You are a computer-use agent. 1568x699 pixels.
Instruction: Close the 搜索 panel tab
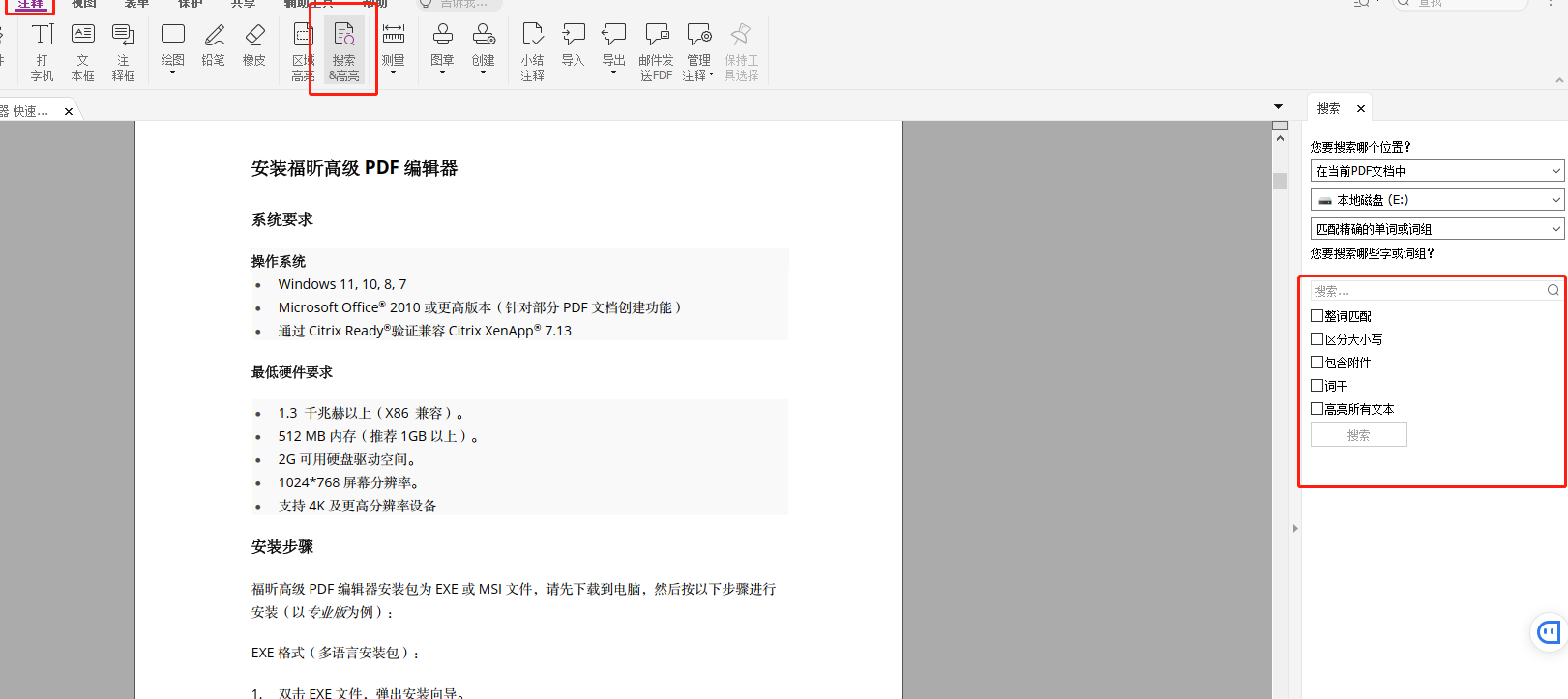pyautogui.click(x=1361, y=109)
